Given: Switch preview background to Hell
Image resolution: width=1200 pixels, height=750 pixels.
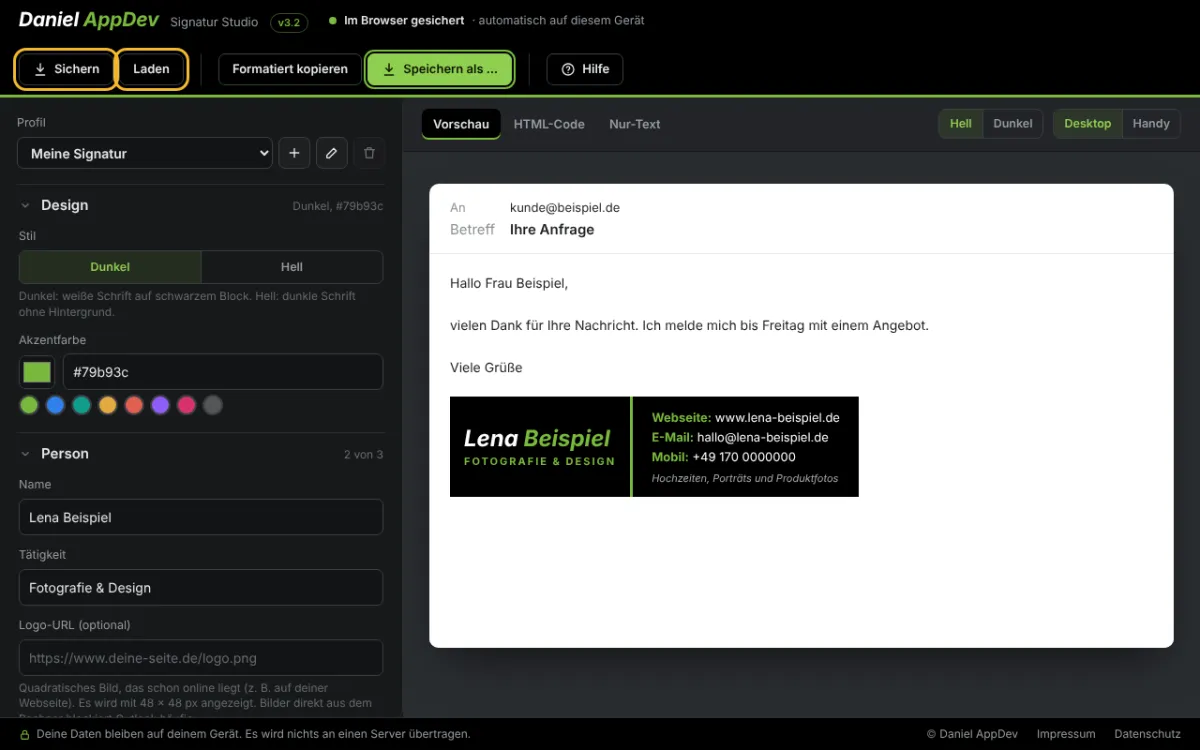Looking at the screenshot, I should (x=961, y=124).
